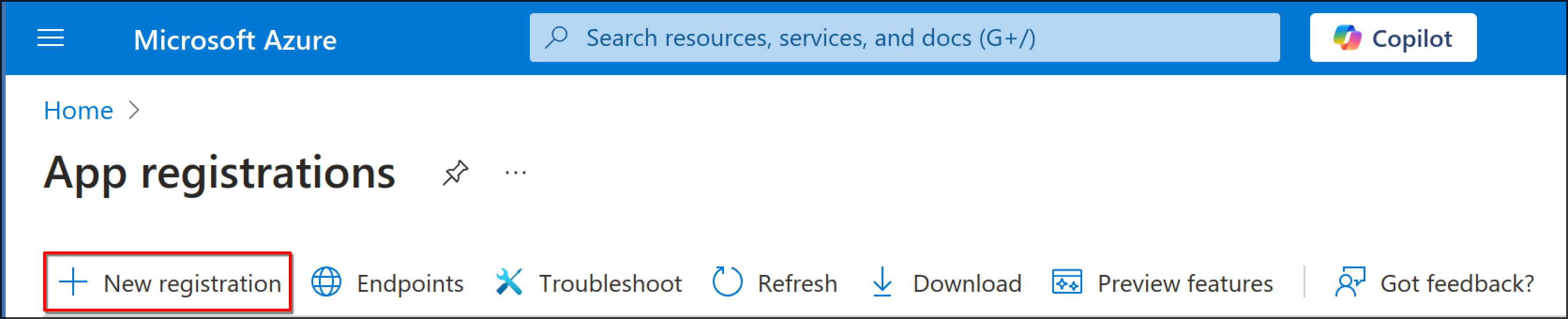
Task: Click the Endpoints globe icon
Action: [x=326, y=282]
